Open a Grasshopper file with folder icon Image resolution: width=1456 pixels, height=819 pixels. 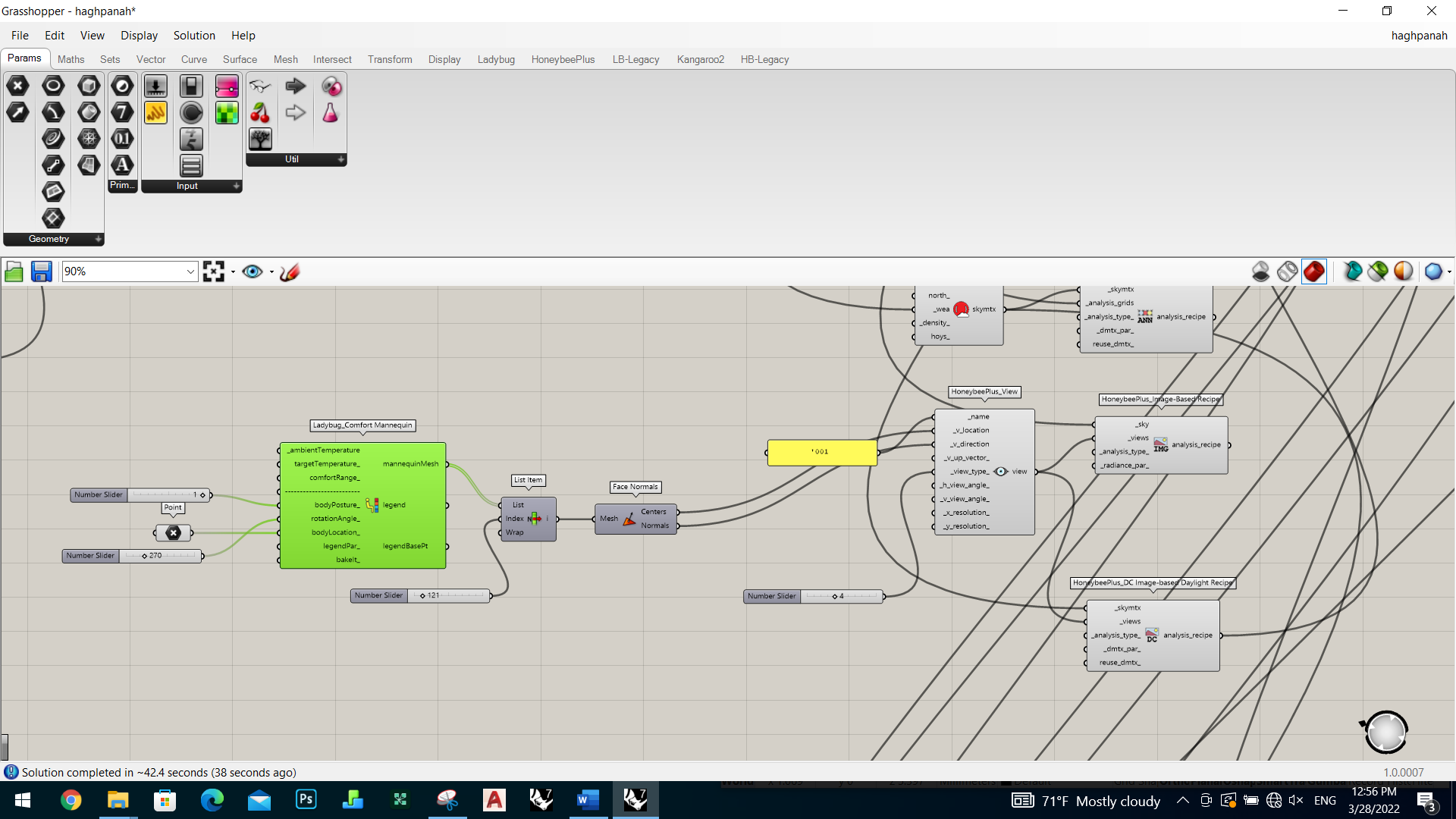coord(14,271)
